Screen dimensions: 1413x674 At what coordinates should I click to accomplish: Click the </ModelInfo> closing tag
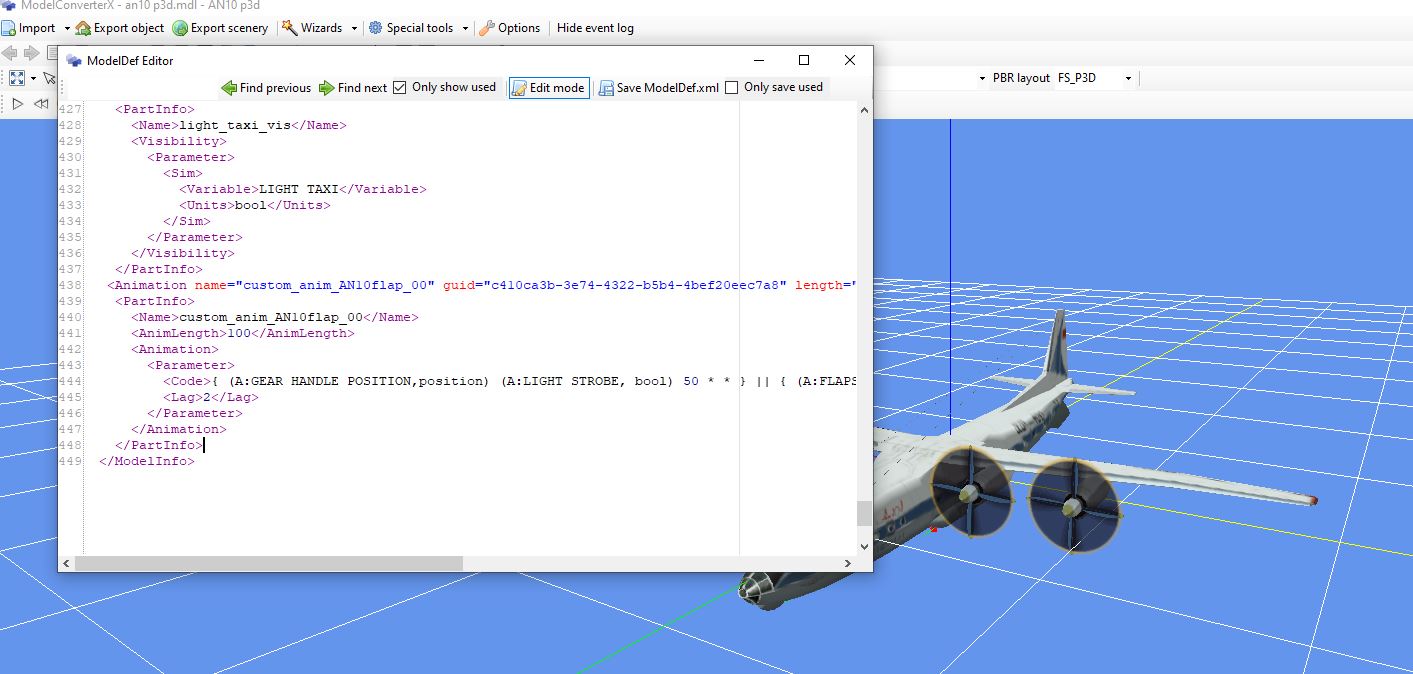[147, 461]
